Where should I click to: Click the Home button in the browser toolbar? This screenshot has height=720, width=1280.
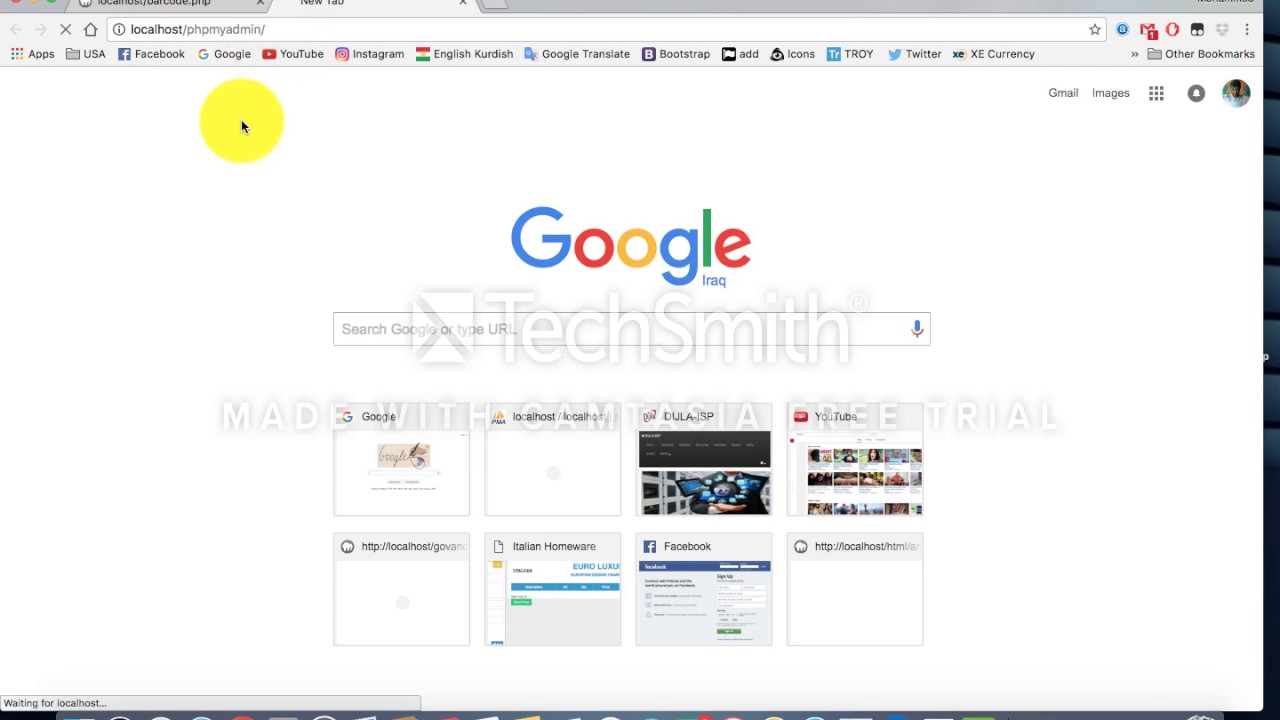pos(91,29)
